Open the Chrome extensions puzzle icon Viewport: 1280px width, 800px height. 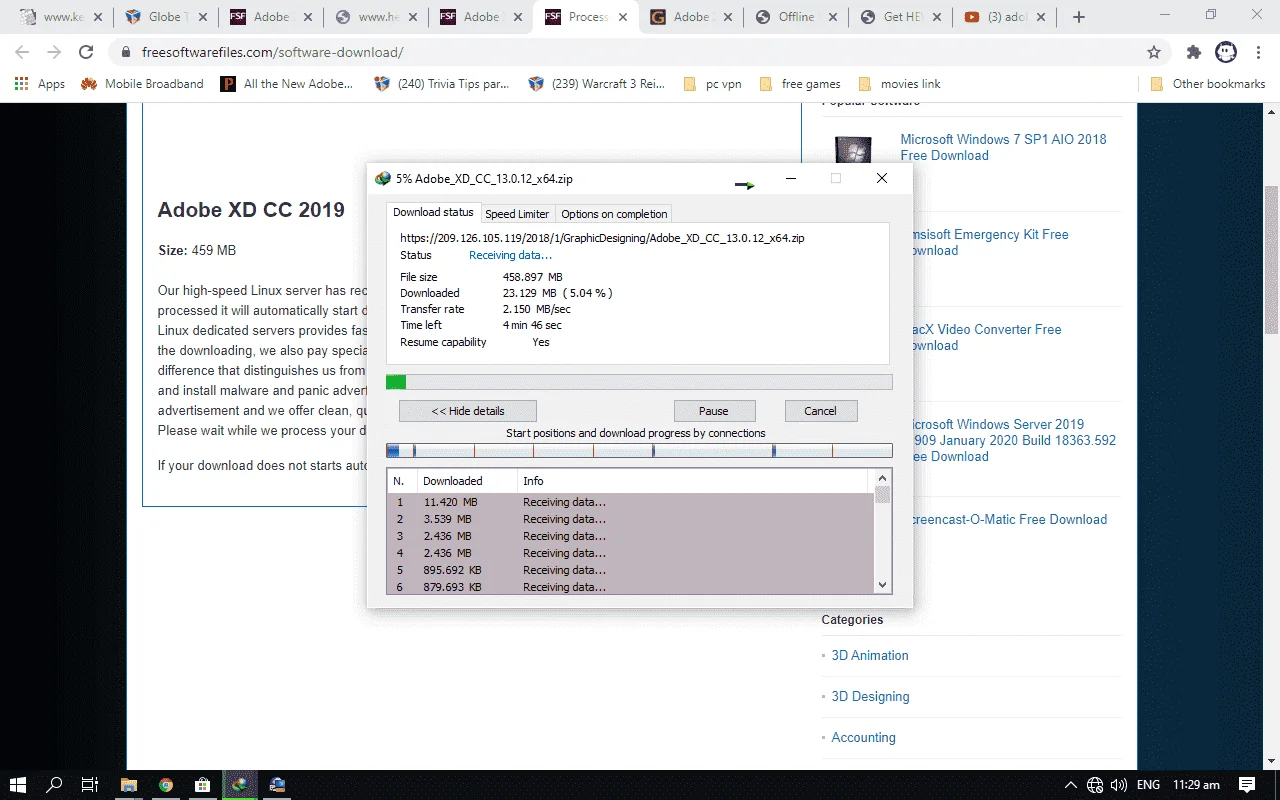1194,52
